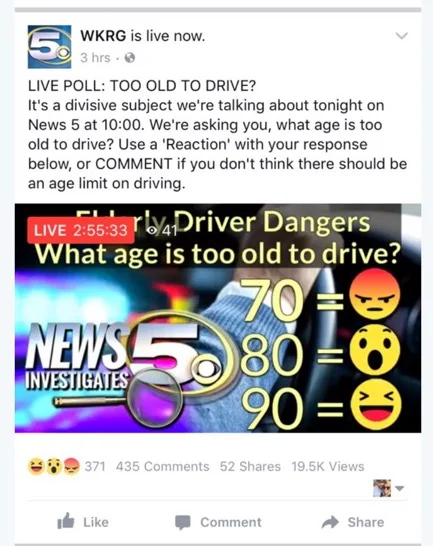Click the red LIVE timer badge
The width and height of the screenshot is (433, 546).
point(81,230)
